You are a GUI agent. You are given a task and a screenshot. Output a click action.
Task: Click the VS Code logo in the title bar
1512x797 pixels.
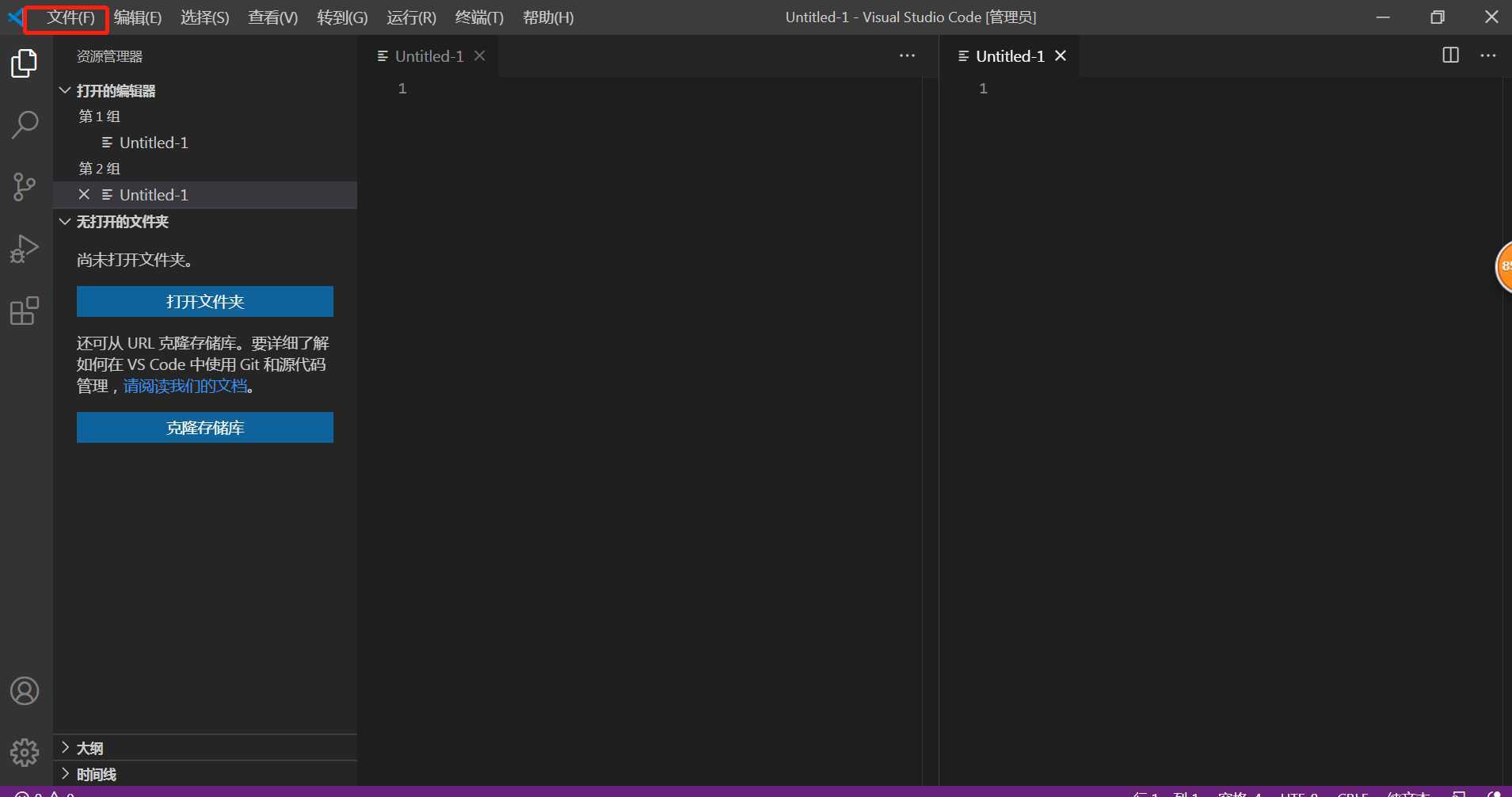(15, 17)
